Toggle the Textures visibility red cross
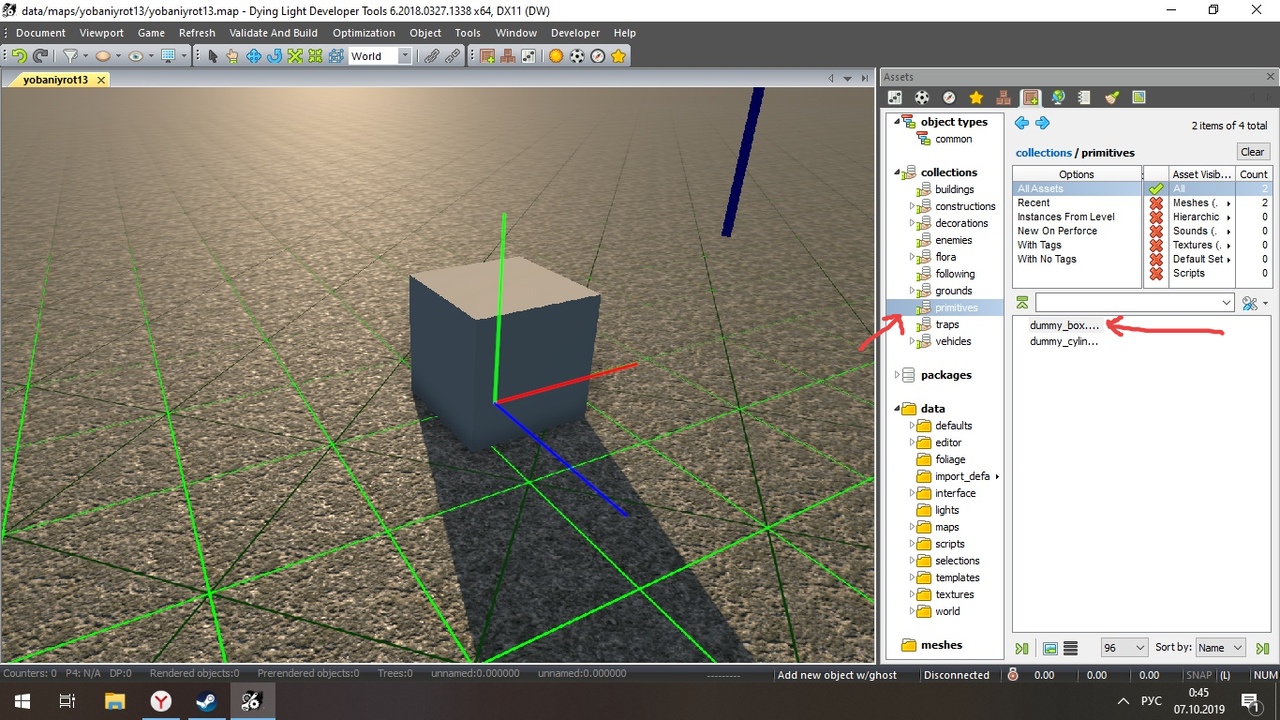Viewport: 1280px width, 720px height. [1156, 245]
